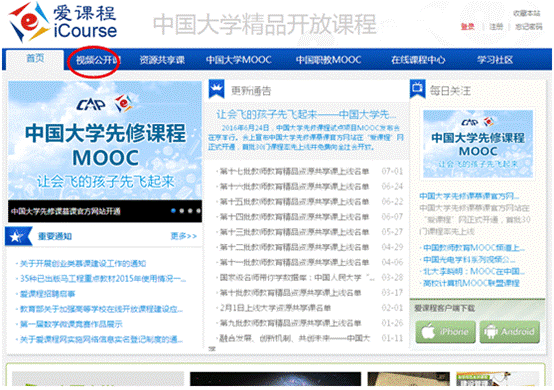Open notice 关于爱课程网实施网络信息实名登记制度
554x390 pixels.
click(101, 339)
